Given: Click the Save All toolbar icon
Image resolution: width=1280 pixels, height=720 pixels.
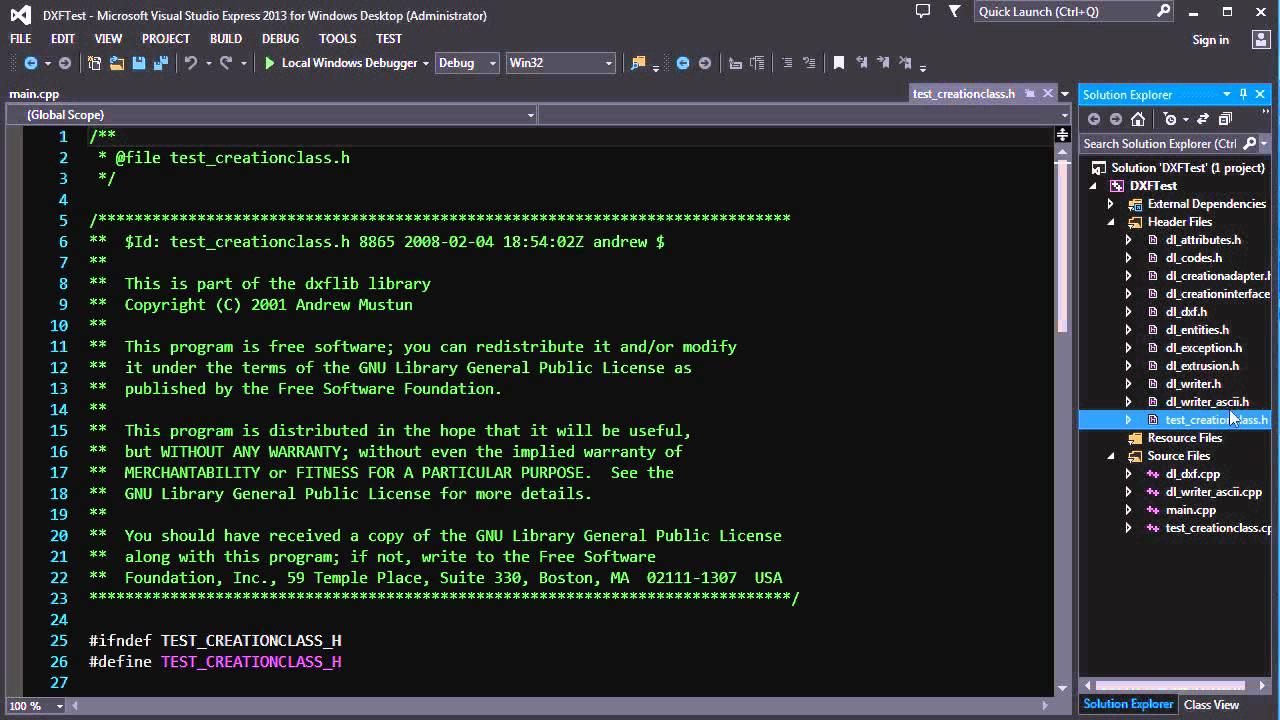Looking at the screenshot, I should coord(161,63).
